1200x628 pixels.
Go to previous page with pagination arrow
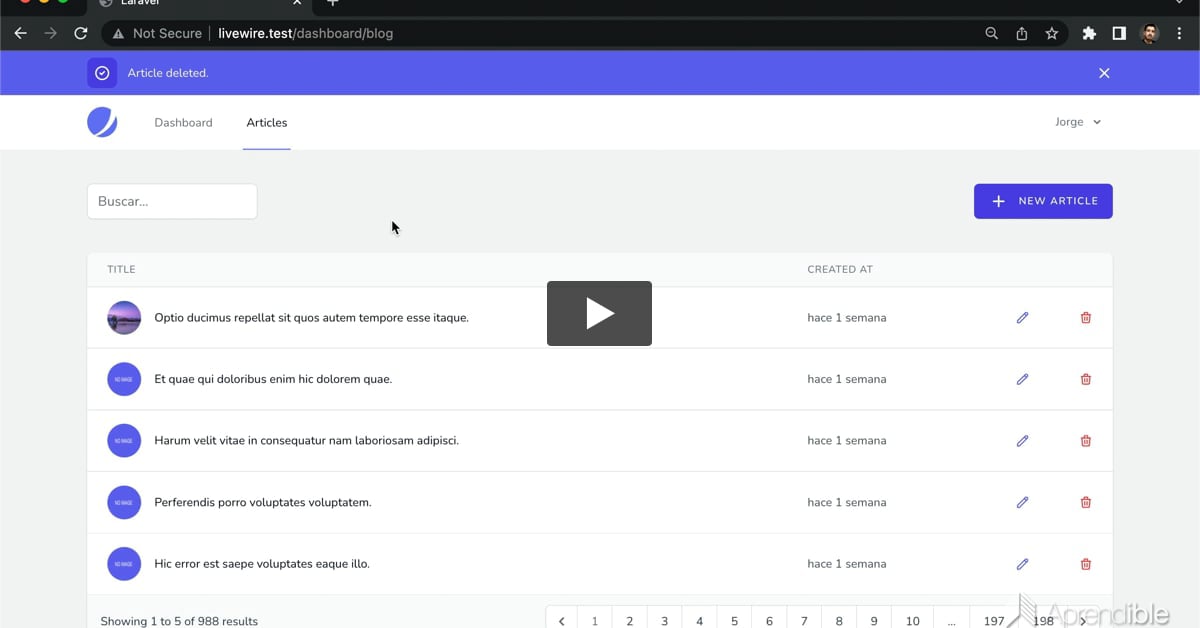click(562, 620)
